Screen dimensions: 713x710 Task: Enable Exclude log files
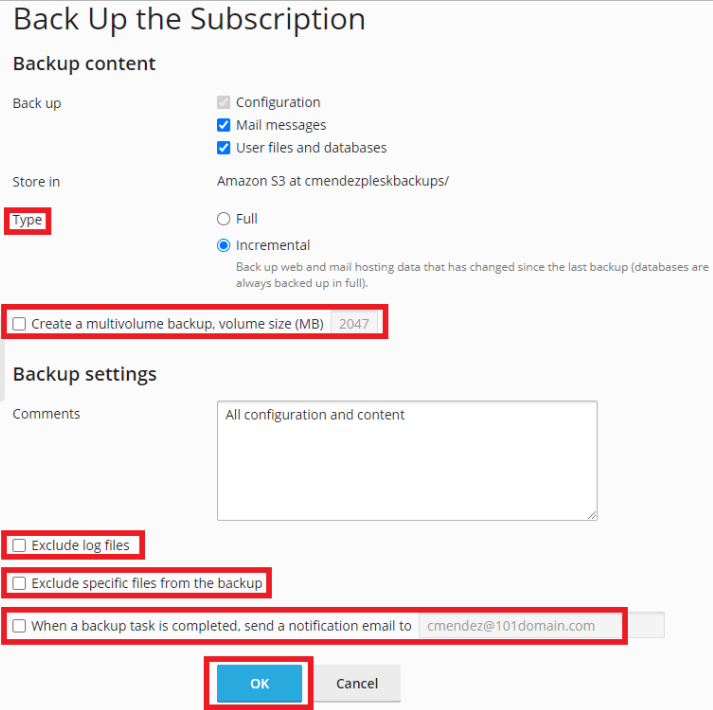point(20,546)
